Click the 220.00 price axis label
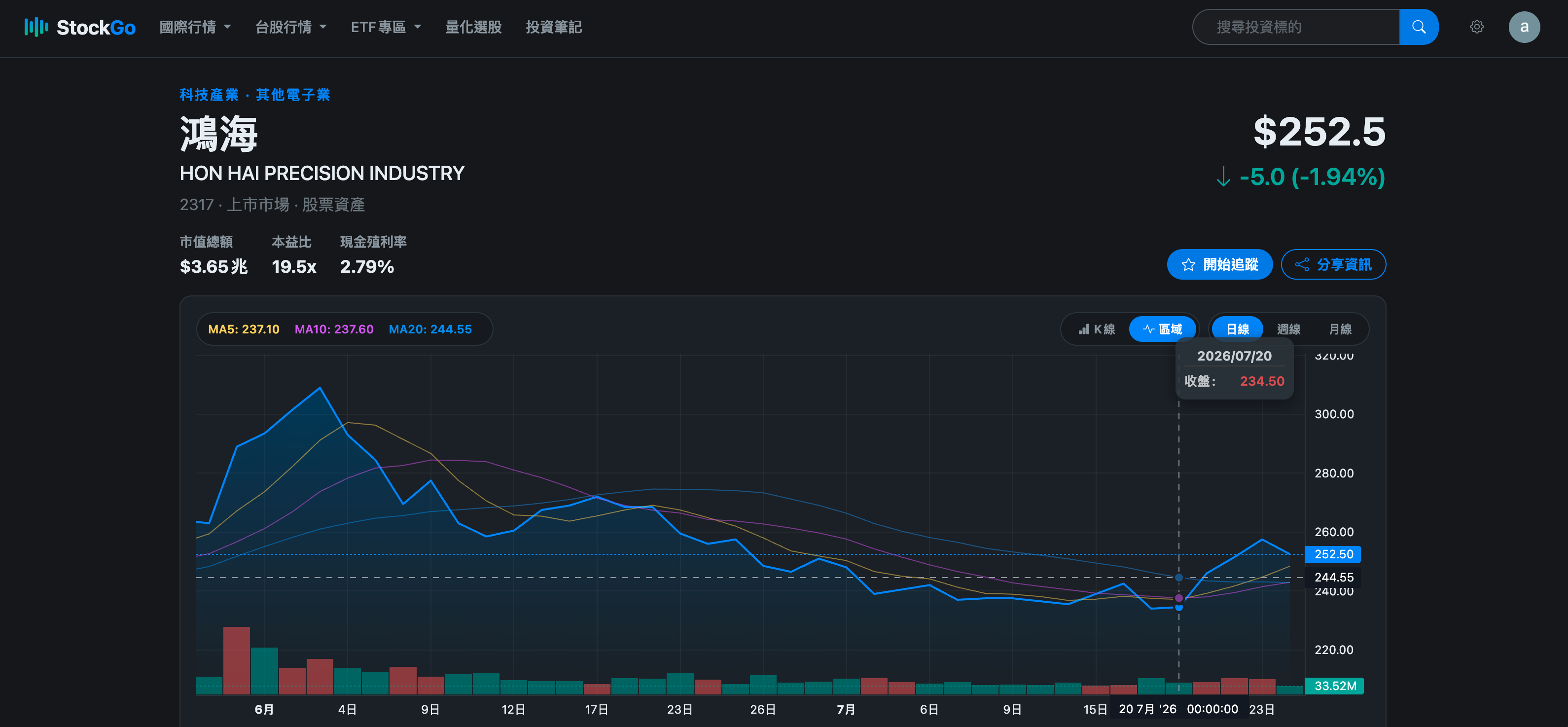Image resolution: width=1568 pixels, height=727 pixels. 1334,650
